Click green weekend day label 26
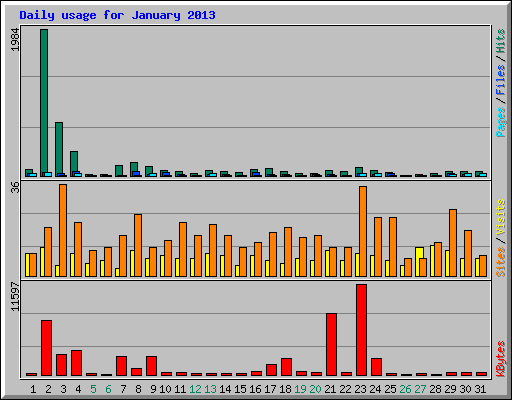The width and height of the screenshot is (512, 400). click(x=405, y=389)
